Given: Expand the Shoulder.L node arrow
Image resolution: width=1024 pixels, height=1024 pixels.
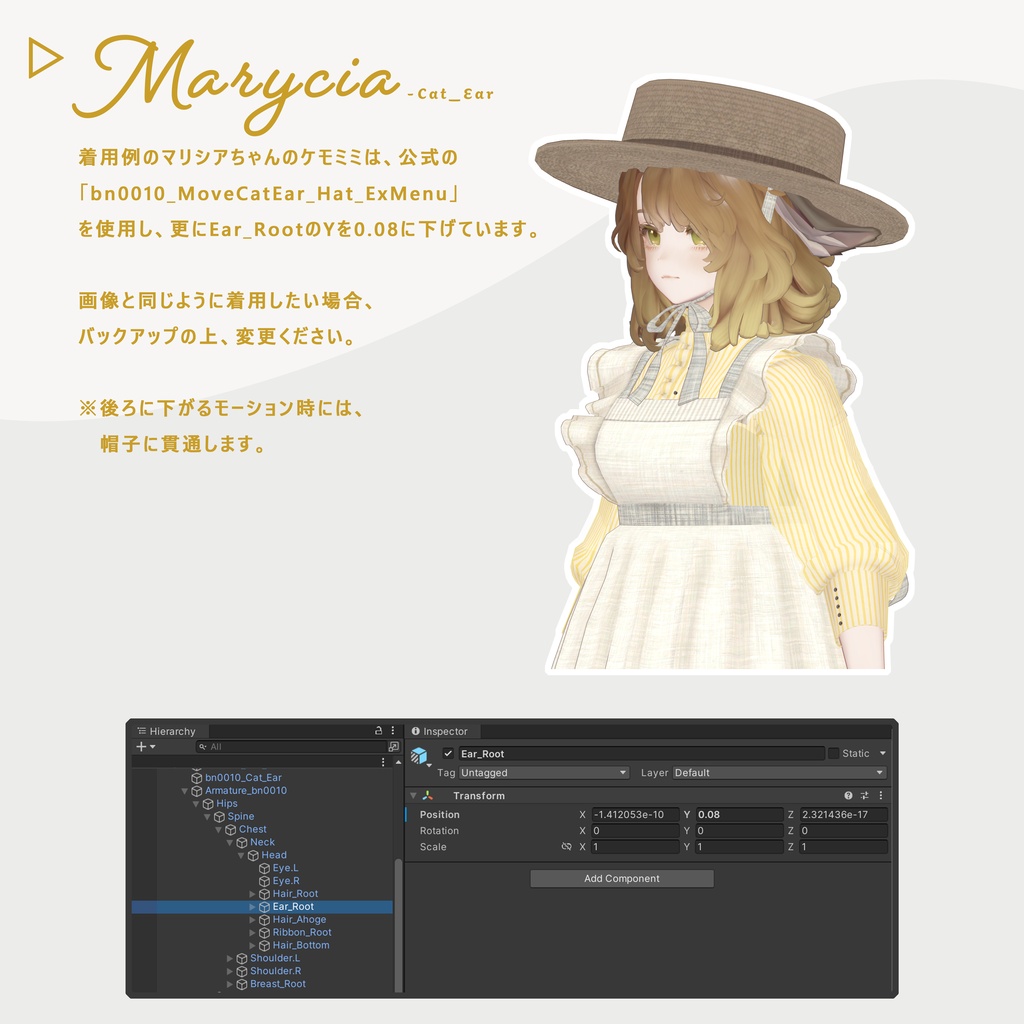Looking at the screenshot, I should click(230, 958).
